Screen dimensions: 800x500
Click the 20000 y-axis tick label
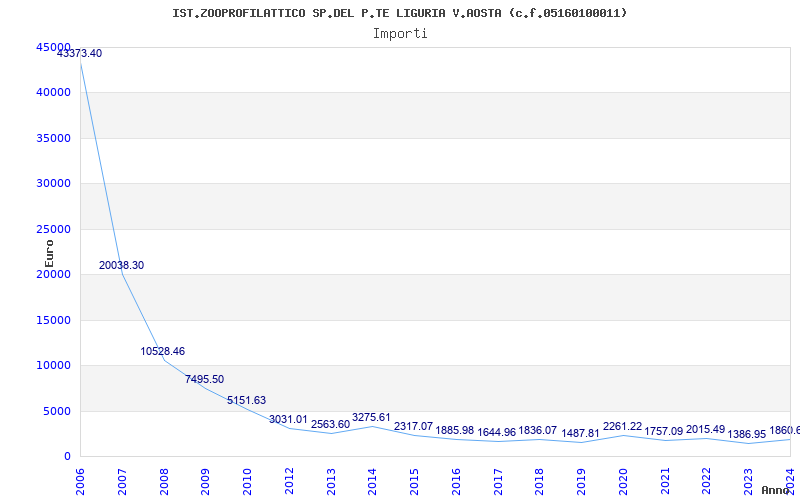(53, 274)
